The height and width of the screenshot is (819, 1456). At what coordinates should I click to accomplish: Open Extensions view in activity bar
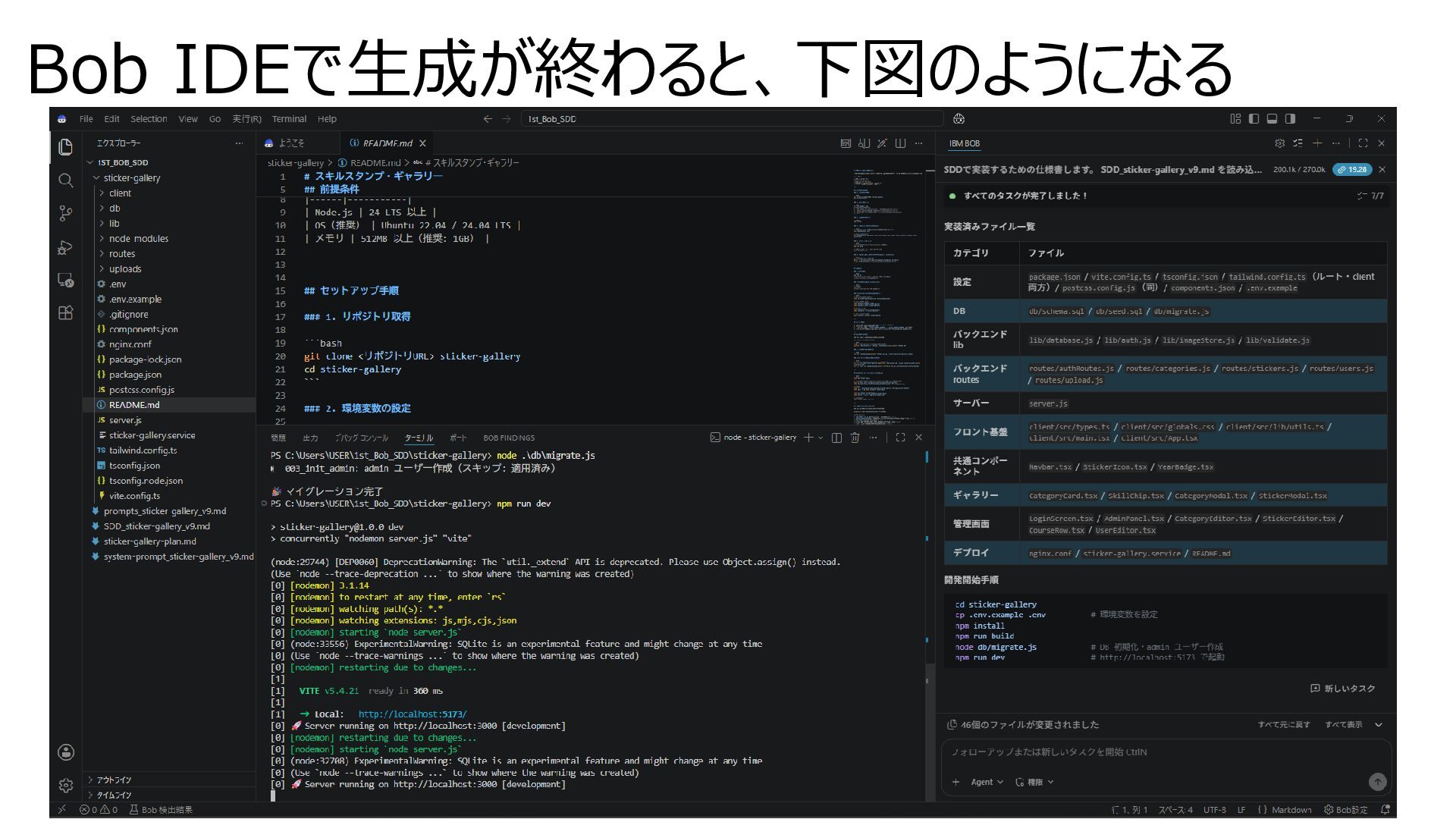(66, 313)
